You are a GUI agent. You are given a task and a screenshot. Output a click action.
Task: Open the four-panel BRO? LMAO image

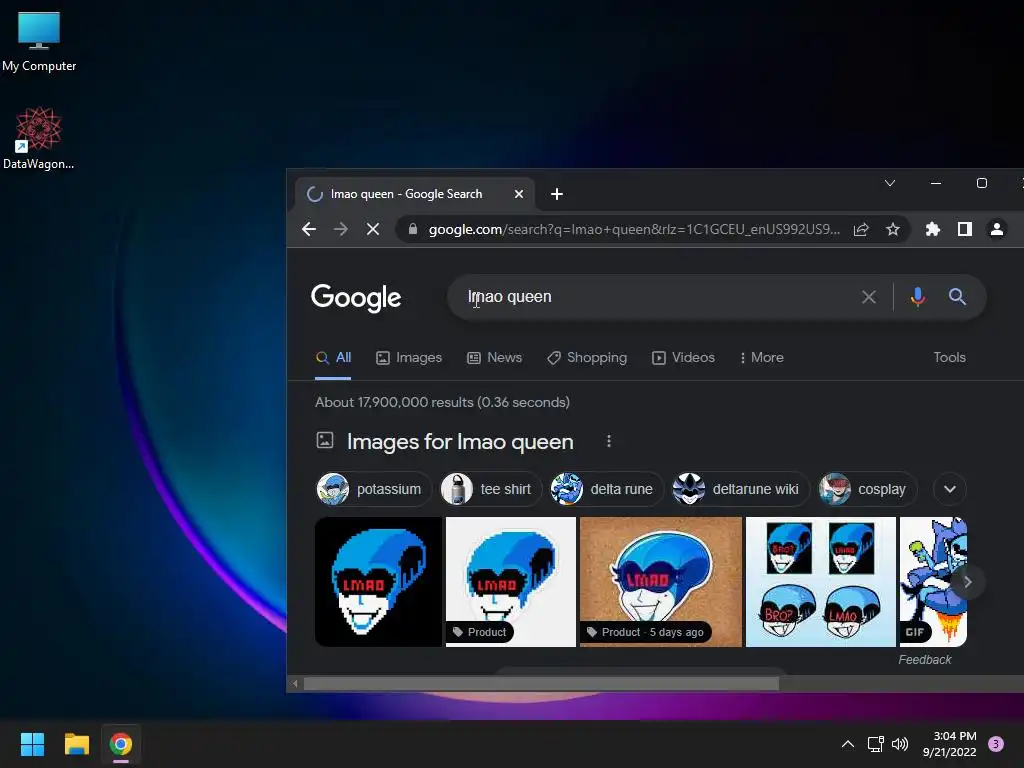coord(820,582)
